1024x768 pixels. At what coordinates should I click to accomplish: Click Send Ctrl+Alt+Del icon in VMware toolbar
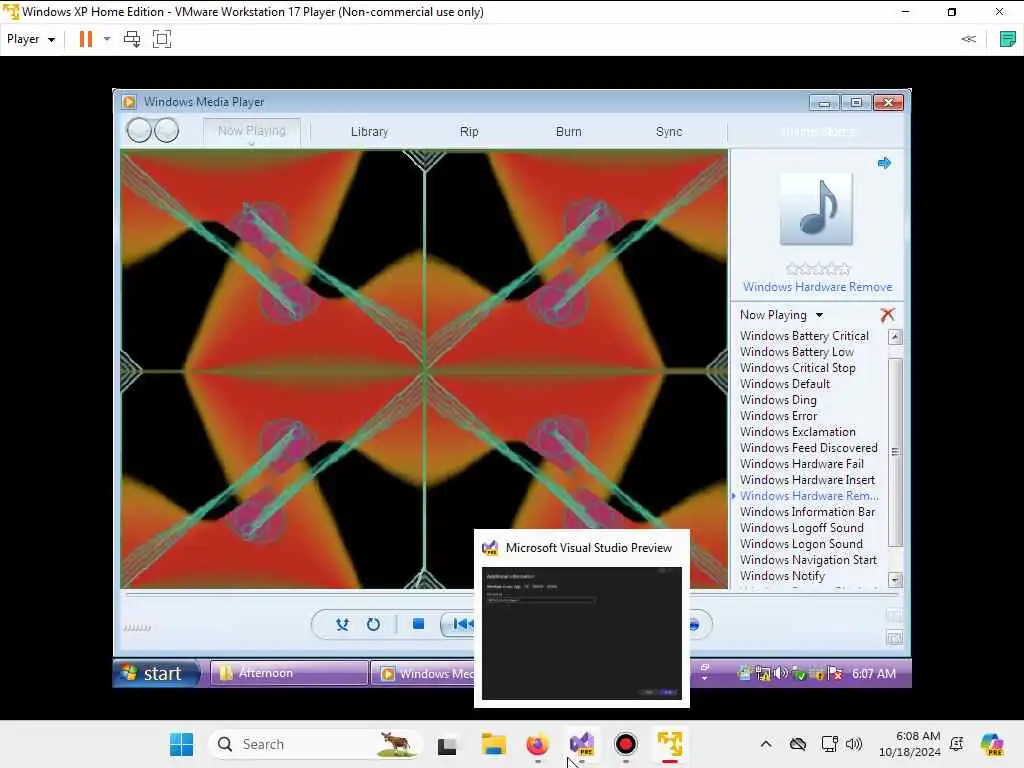click(132, 39)
